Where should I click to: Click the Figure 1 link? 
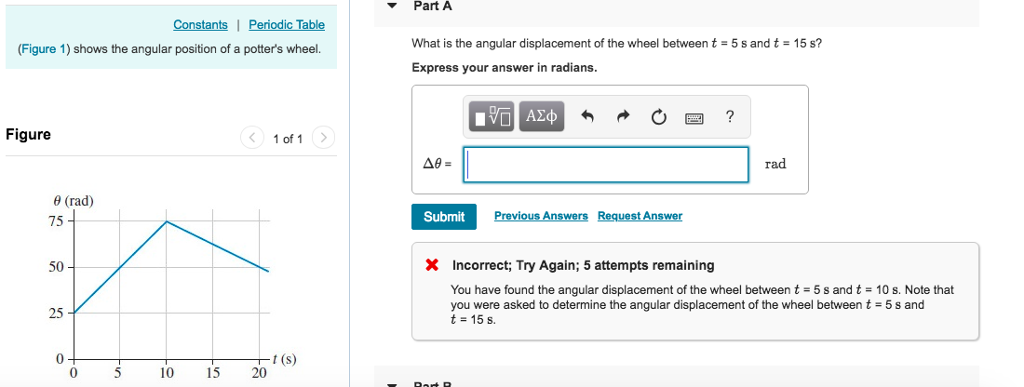[44, 49]
